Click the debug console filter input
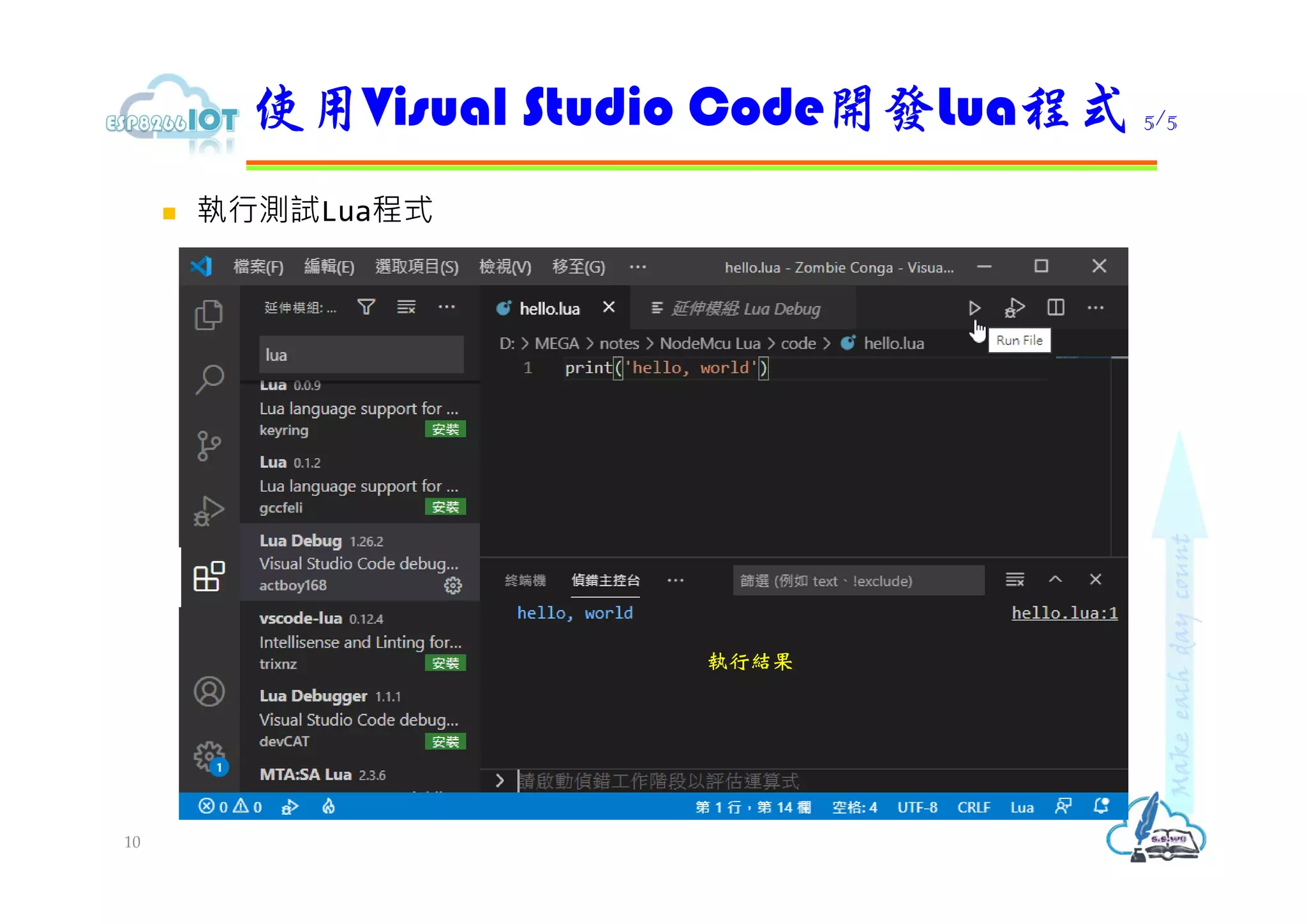This screenshot has height=924, width=1307. [x=858, y=581]
